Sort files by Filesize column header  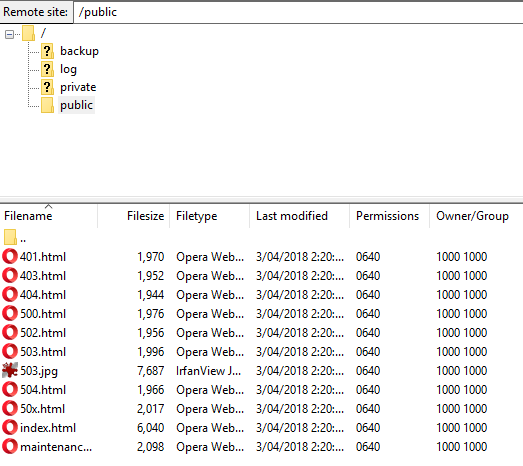coord(134,216)
